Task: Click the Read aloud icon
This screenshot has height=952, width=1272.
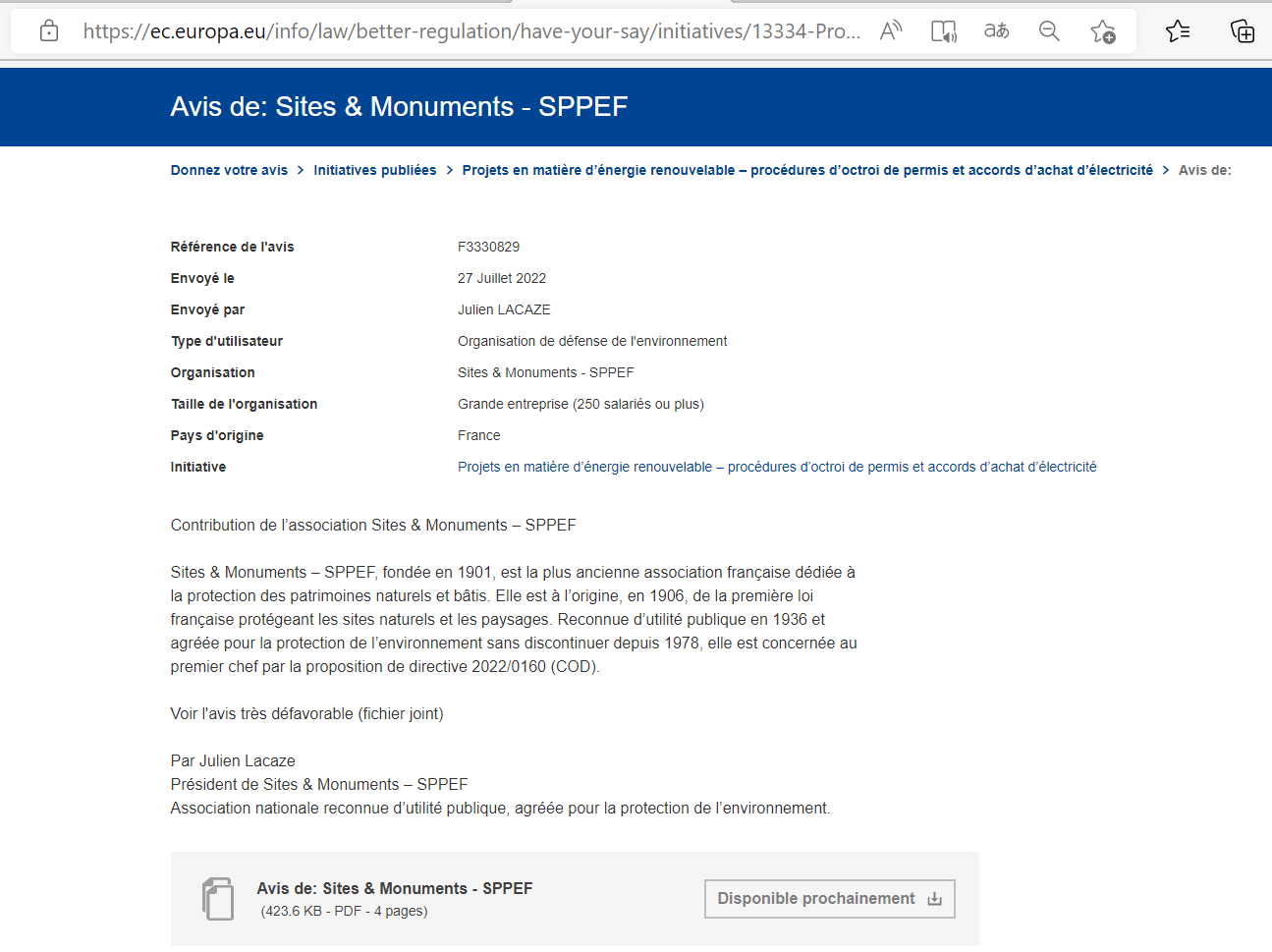Action: 891,31
